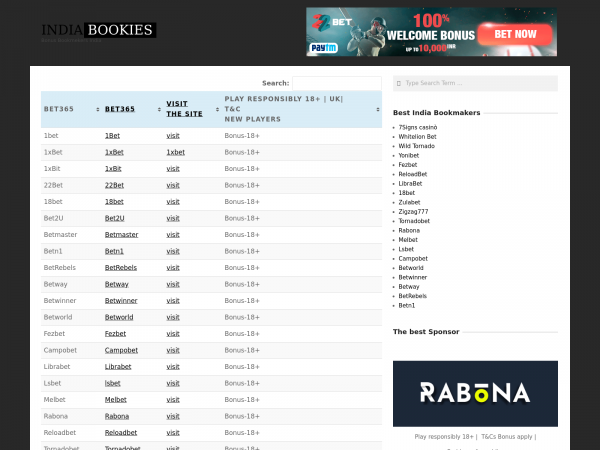Open the Reloadbet table link

[121, 432]
